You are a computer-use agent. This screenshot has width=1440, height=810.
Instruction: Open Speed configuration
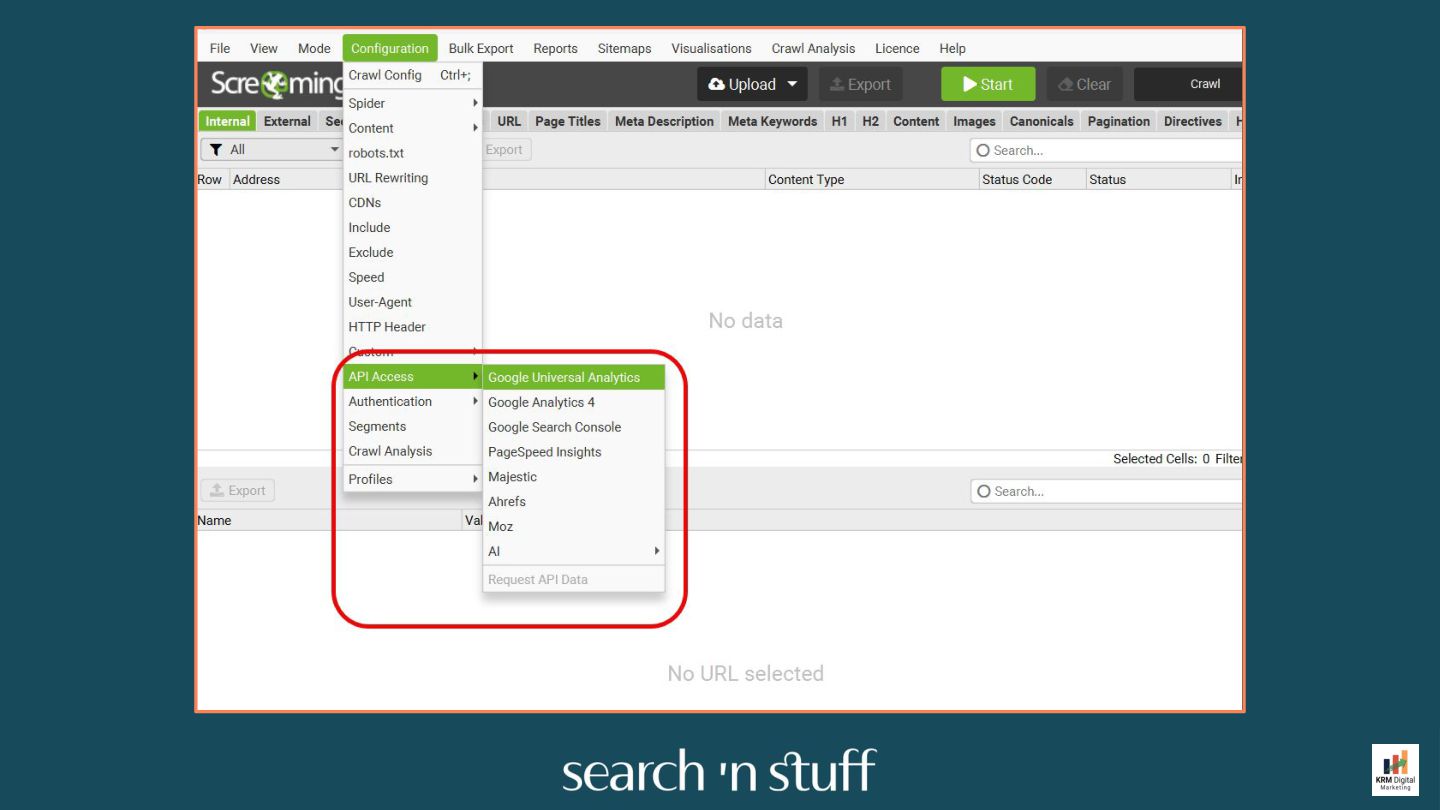coord(412,277)
